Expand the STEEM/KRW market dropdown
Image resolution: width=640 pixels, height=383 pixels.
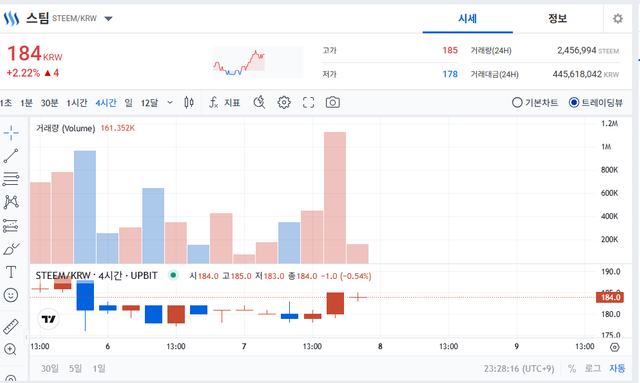(108, 18)
